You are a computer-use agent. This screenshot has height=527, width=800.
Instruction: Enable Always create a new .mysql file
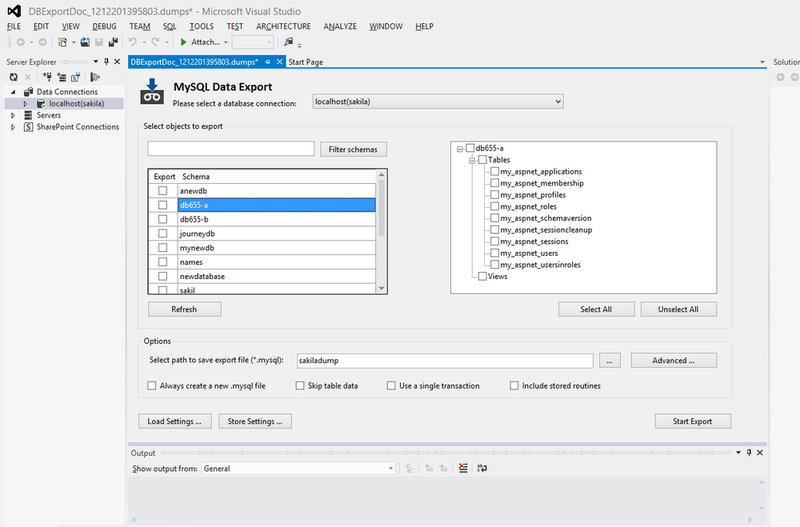pyautogui.click(x=152, y=386)
